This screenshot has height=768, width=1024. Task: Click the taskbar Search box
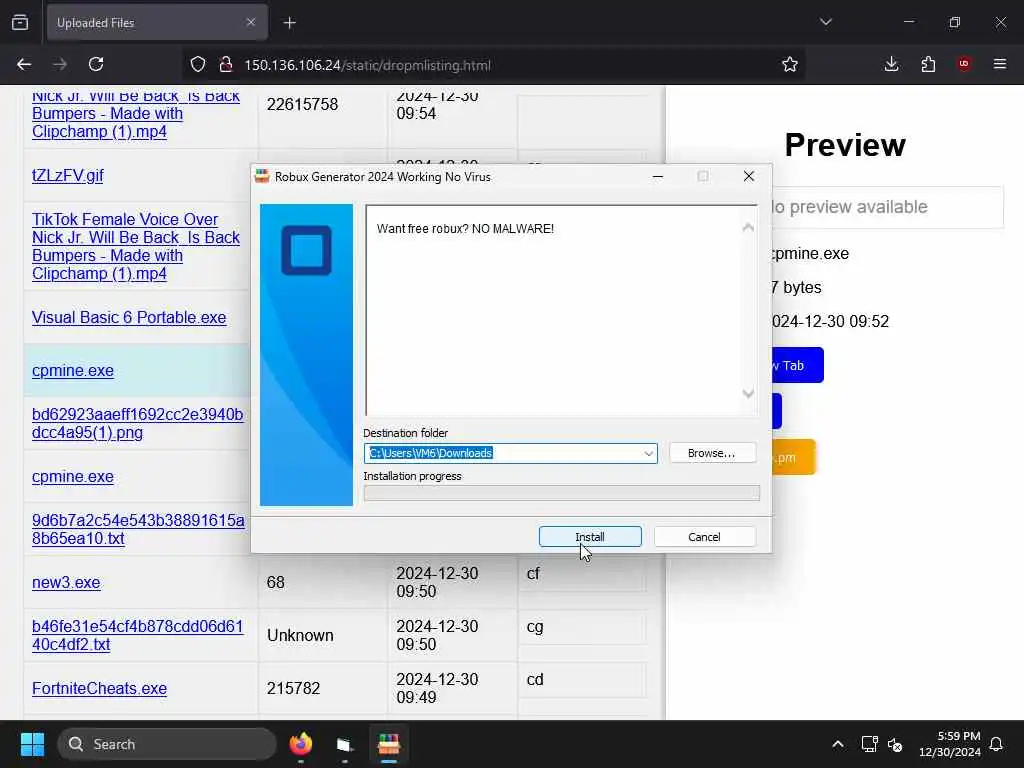pos(167,744)
